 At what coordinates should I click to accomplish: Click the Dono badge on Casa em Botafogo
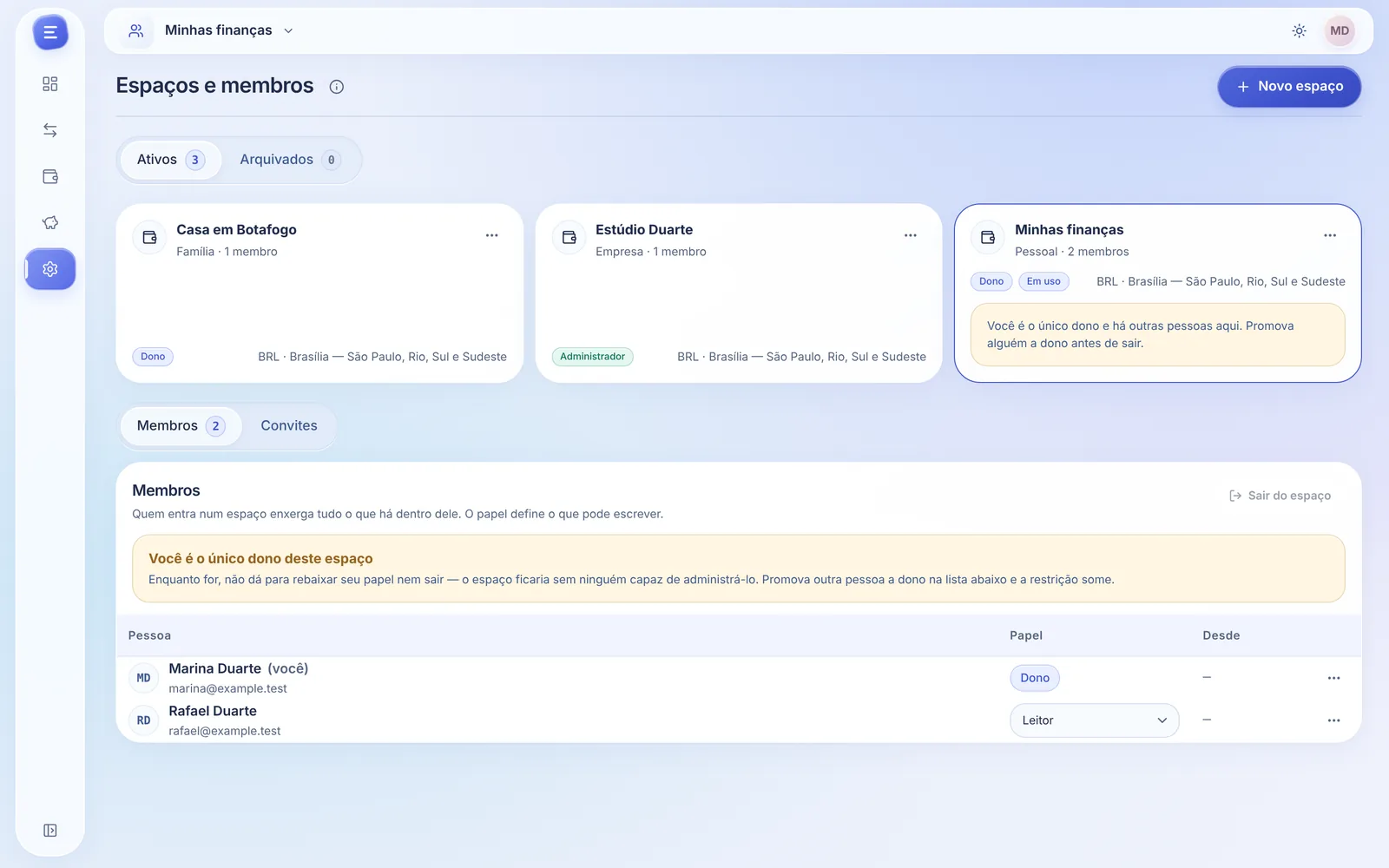pyautogui.click(x=153, y=357)
